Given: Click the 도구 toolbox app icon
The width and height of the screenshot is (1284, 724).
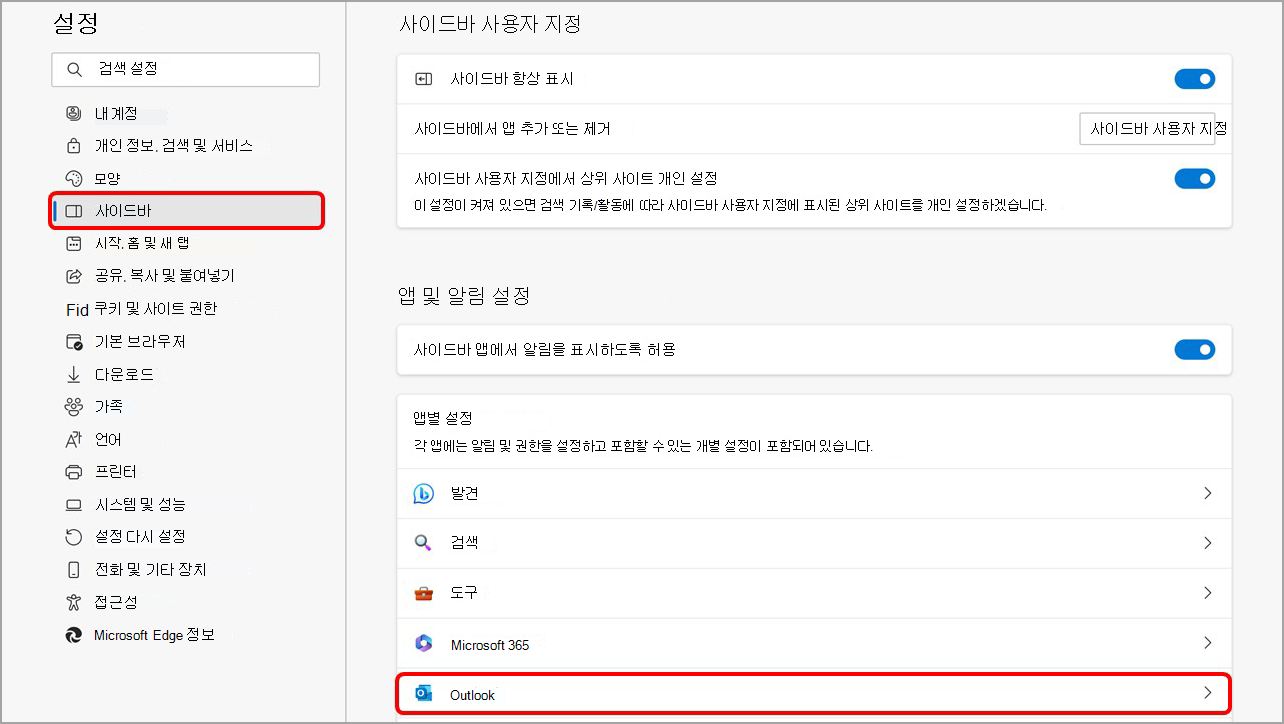Looking at the screenshot, I should (424, 593).
